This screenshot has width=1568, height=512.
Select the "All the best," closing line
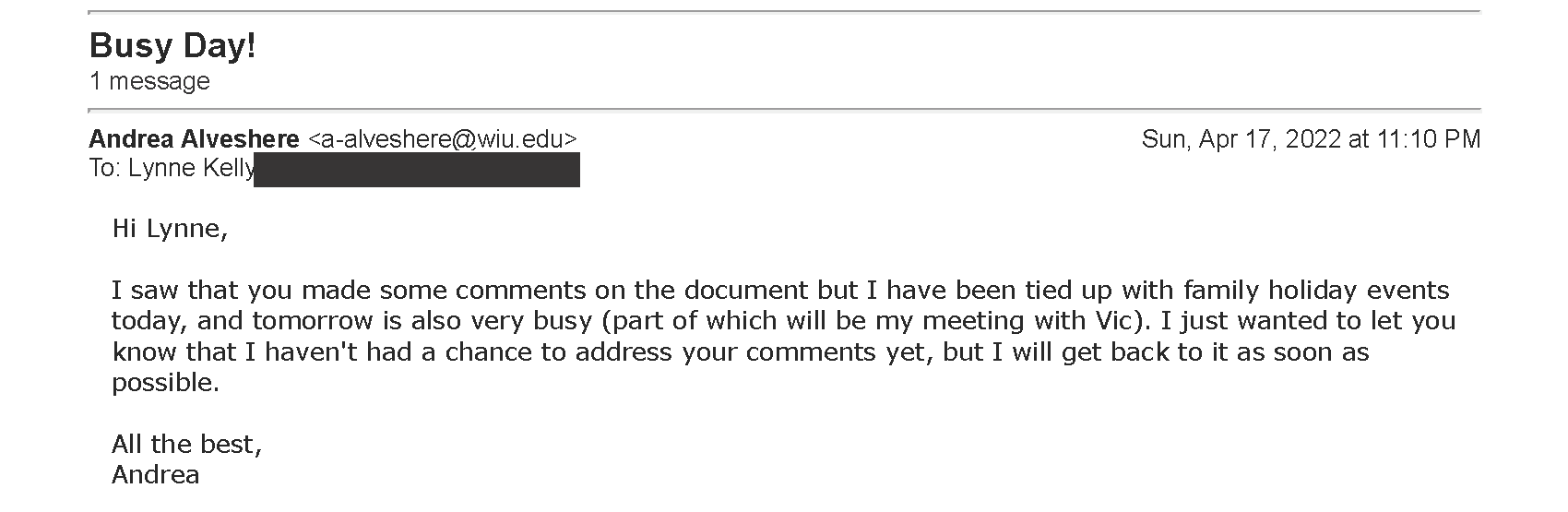click(187, 445)
